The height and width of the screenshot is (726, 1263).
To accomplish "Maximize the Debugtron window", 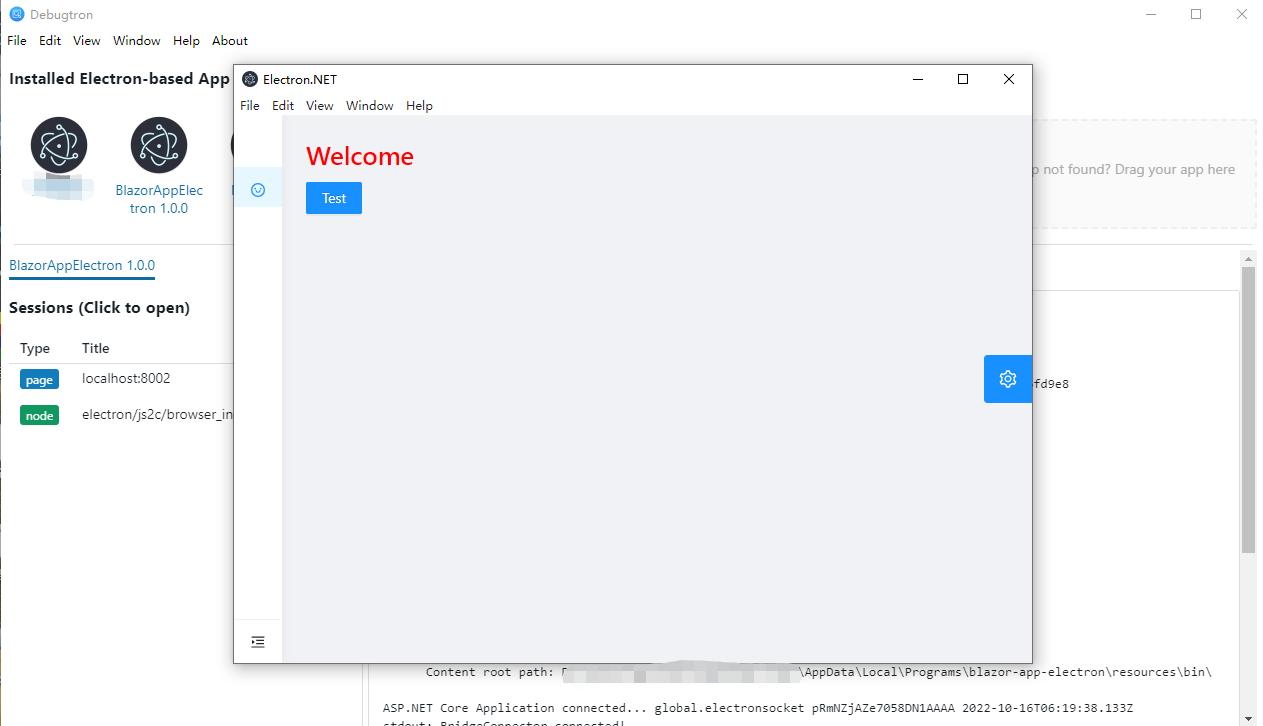I will point(1196,14).
